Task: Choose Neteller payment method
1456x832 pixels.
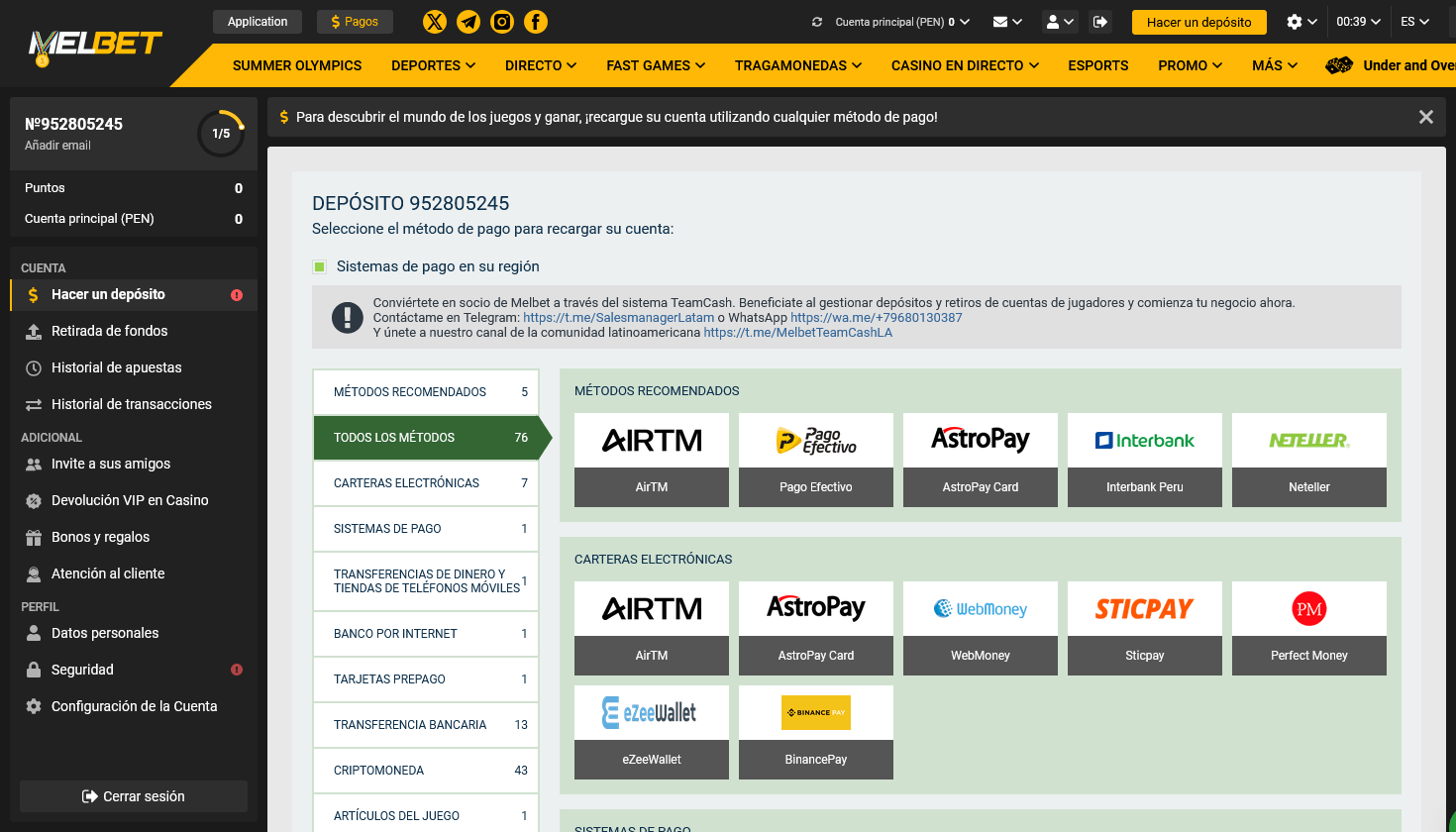Action: [1309, 460]
